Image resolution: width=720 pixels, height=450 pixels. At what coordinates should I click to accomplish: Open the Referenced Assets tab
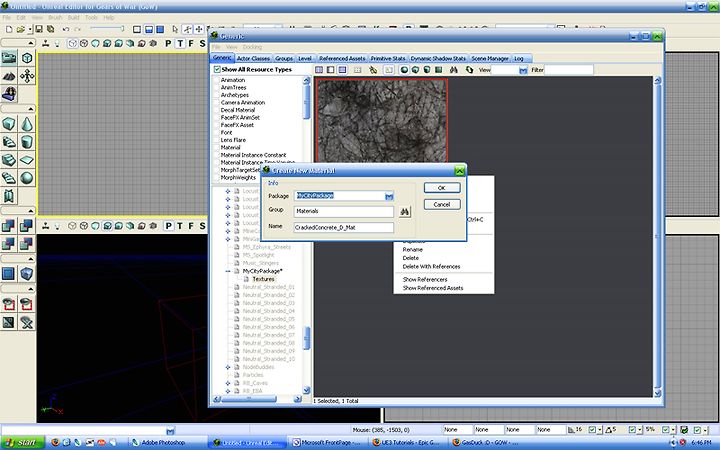pos(342,58)
